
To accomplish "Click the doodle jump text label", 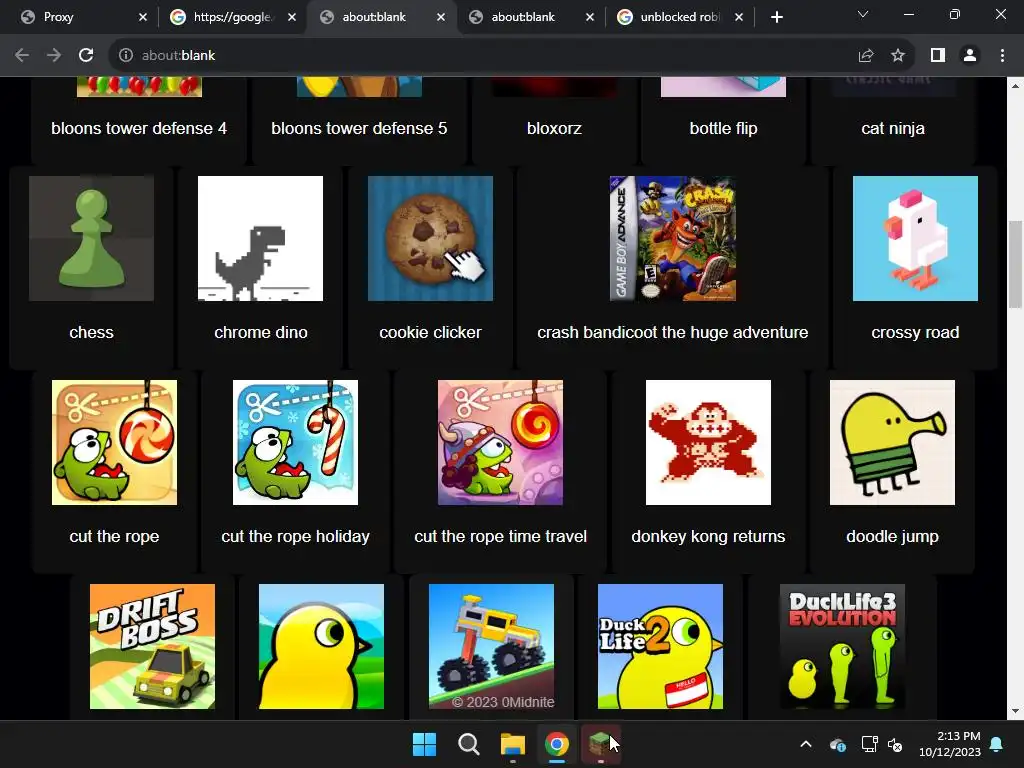I will tap(892, 536).
